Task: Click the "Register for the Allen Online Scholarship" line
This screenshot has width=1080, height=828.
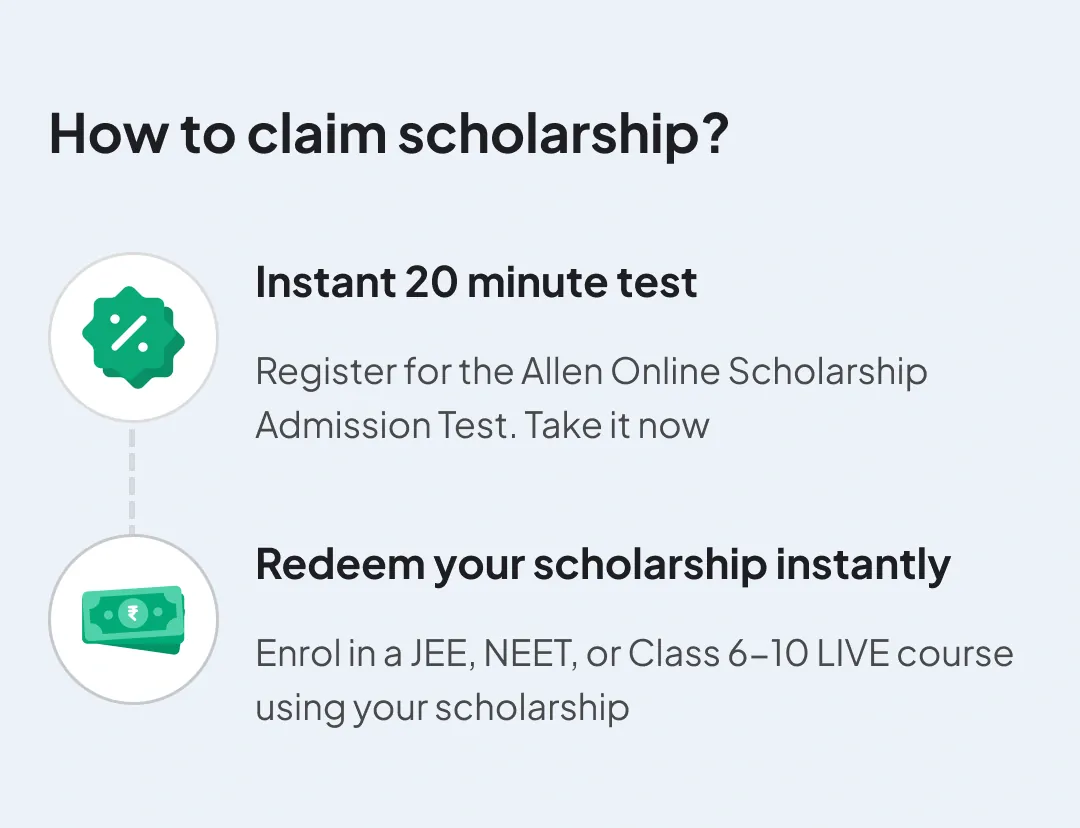Action: click(591, 372)
